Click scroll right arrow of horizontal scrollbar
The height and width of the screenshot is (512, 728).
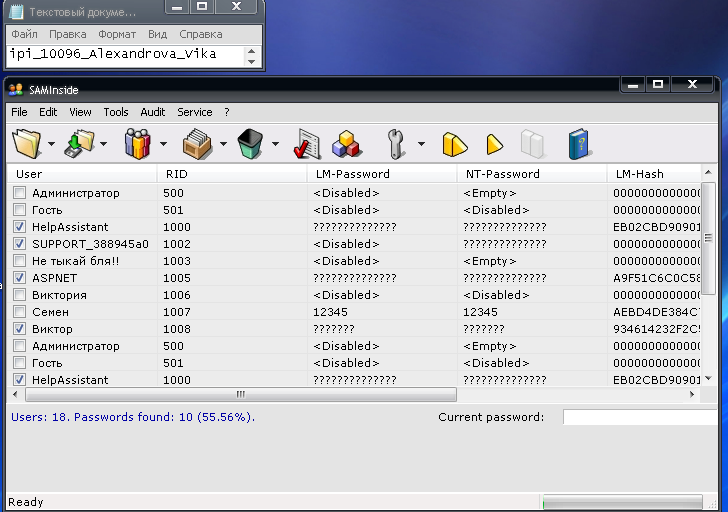tap(692, 395)
